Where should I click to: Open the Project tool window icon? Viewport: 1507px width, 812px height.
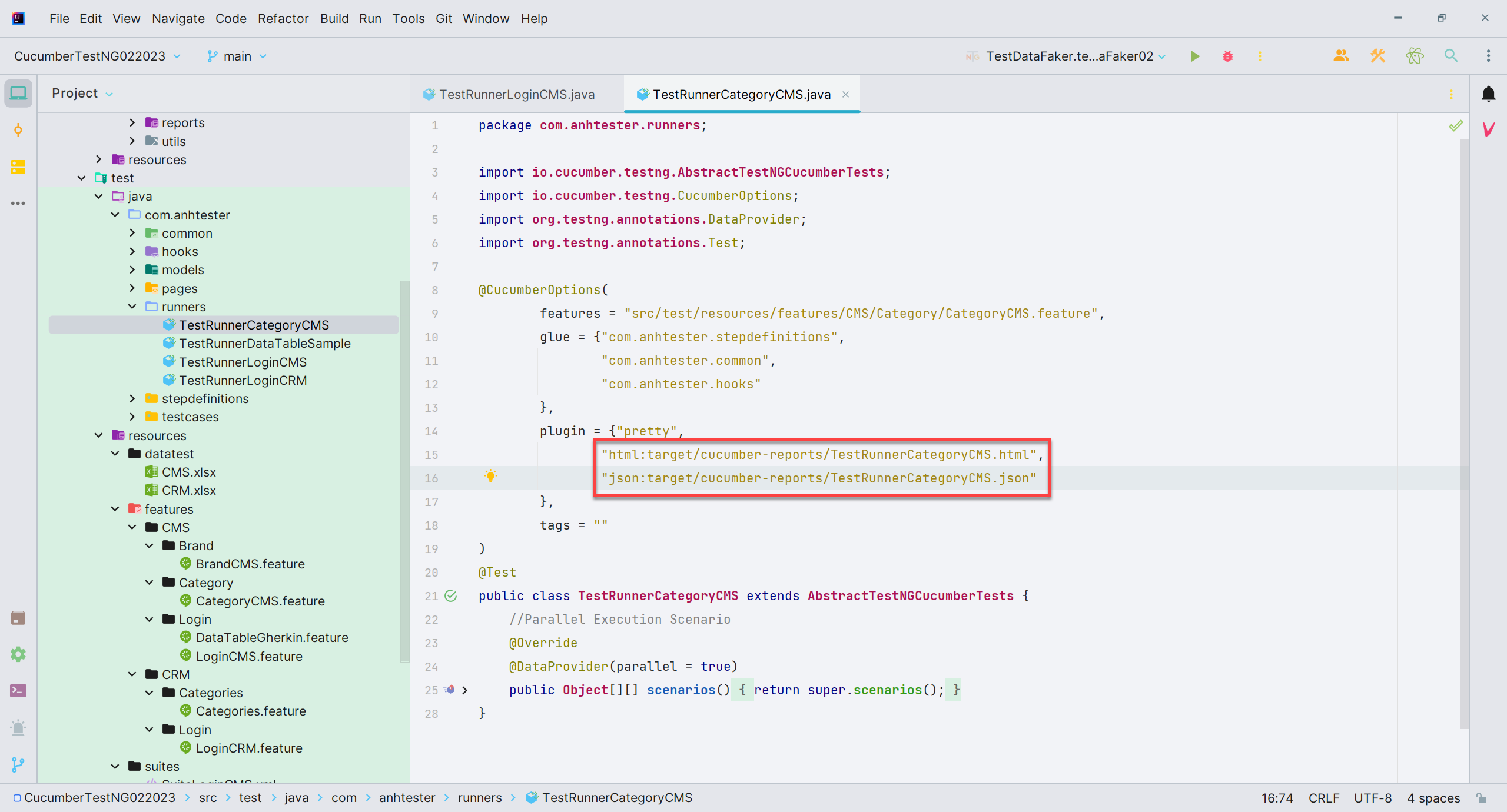point(18,94)
